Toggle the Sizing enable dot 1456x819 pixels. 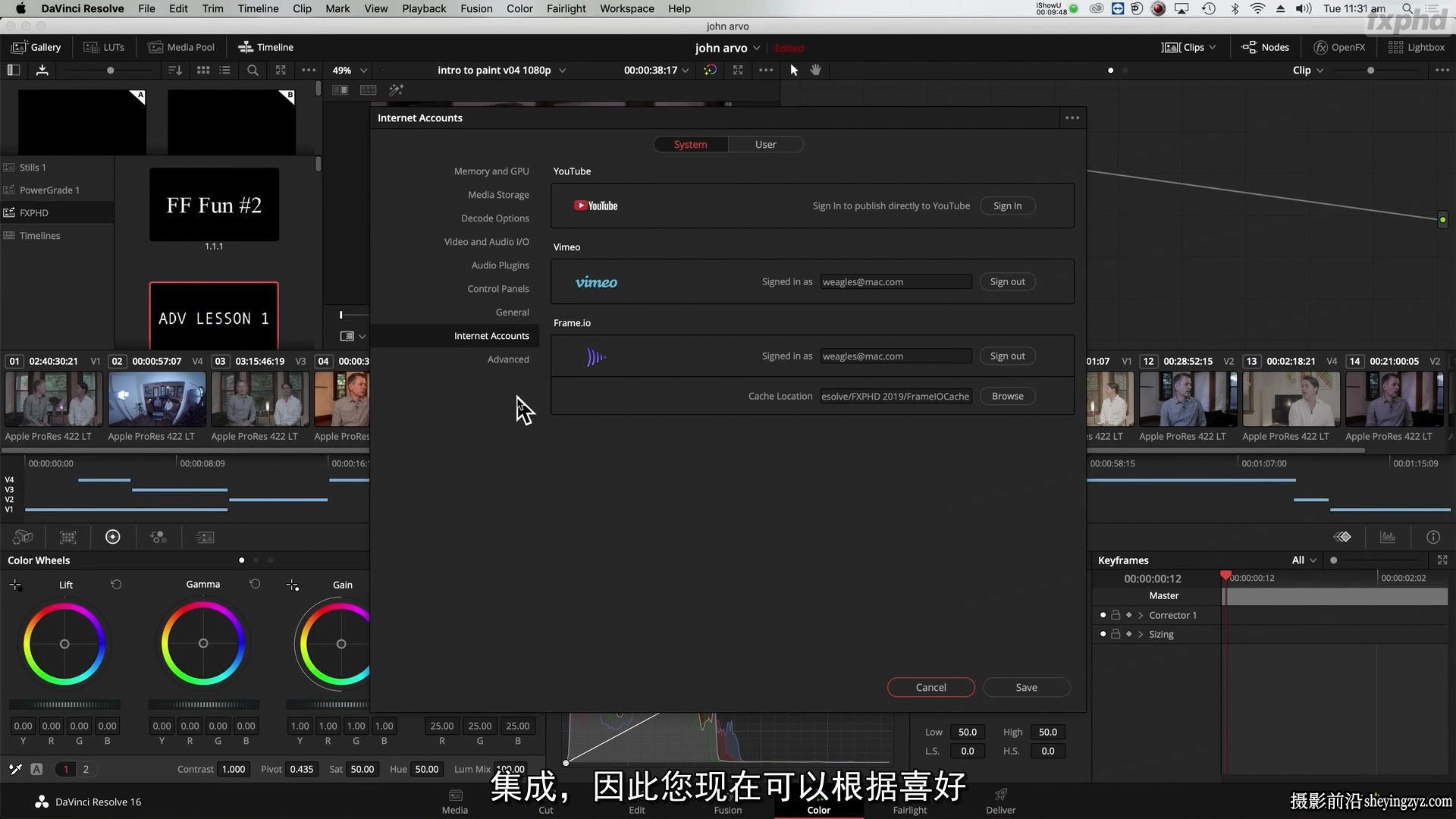(1103, 634)
